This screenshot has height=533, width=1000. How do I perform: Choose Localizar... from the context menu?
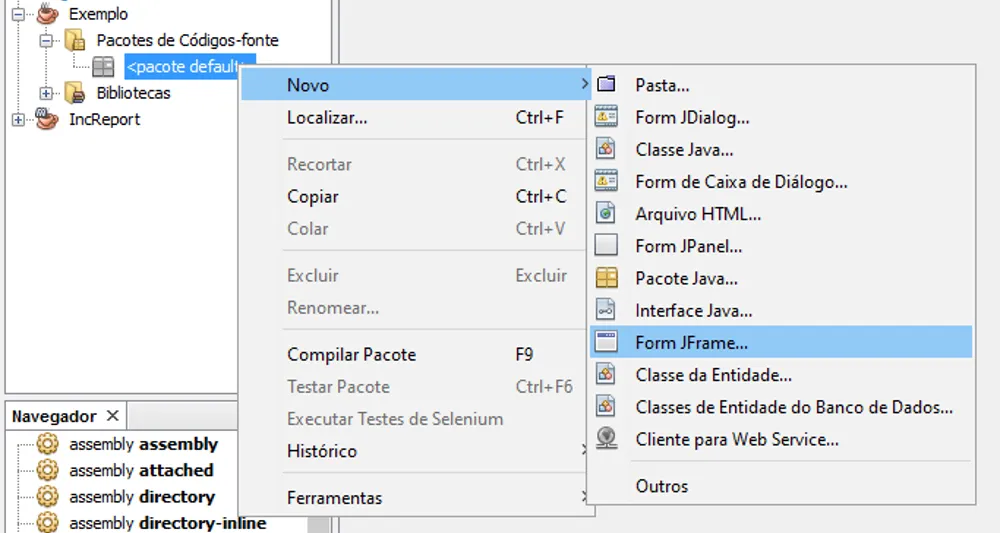coord(327,117)
